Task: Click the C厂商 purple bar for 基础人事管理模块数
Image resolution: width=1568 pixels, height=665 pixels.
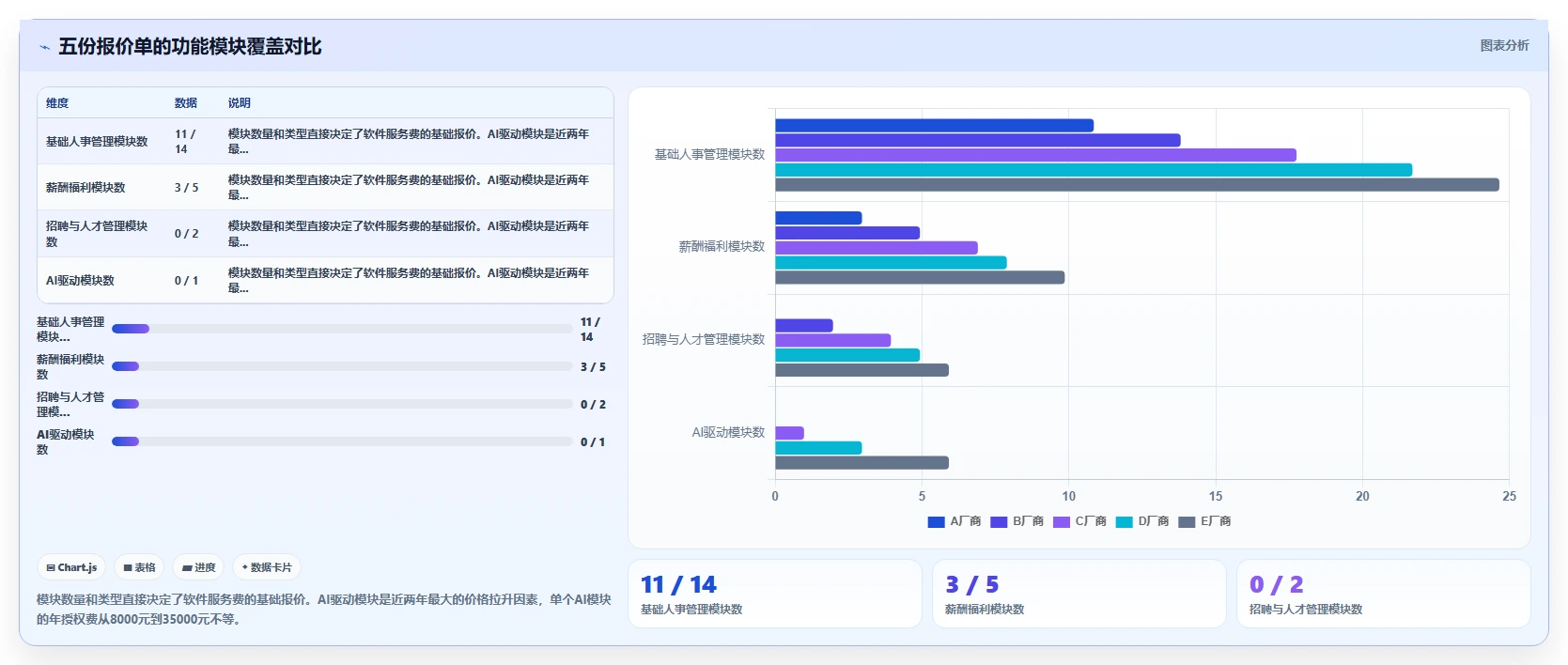Action: [x=1035, y=155]
